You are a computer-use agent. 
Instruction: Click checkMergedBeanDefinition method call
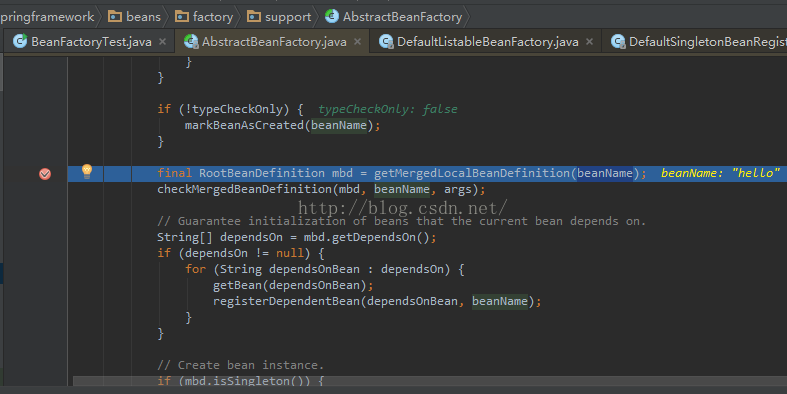pos(244,189)
